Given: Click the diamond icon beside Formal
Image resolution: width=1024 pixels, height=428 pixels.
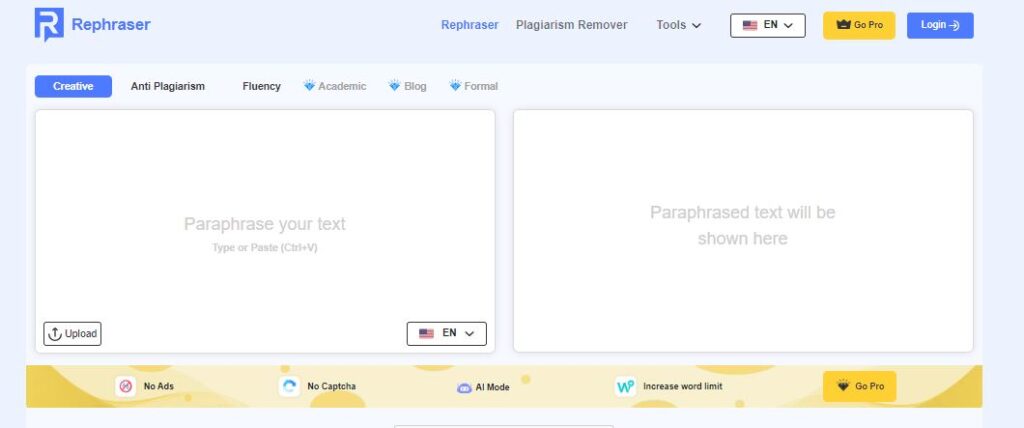Looking at the screenshot, I should (x=455, y=86).
